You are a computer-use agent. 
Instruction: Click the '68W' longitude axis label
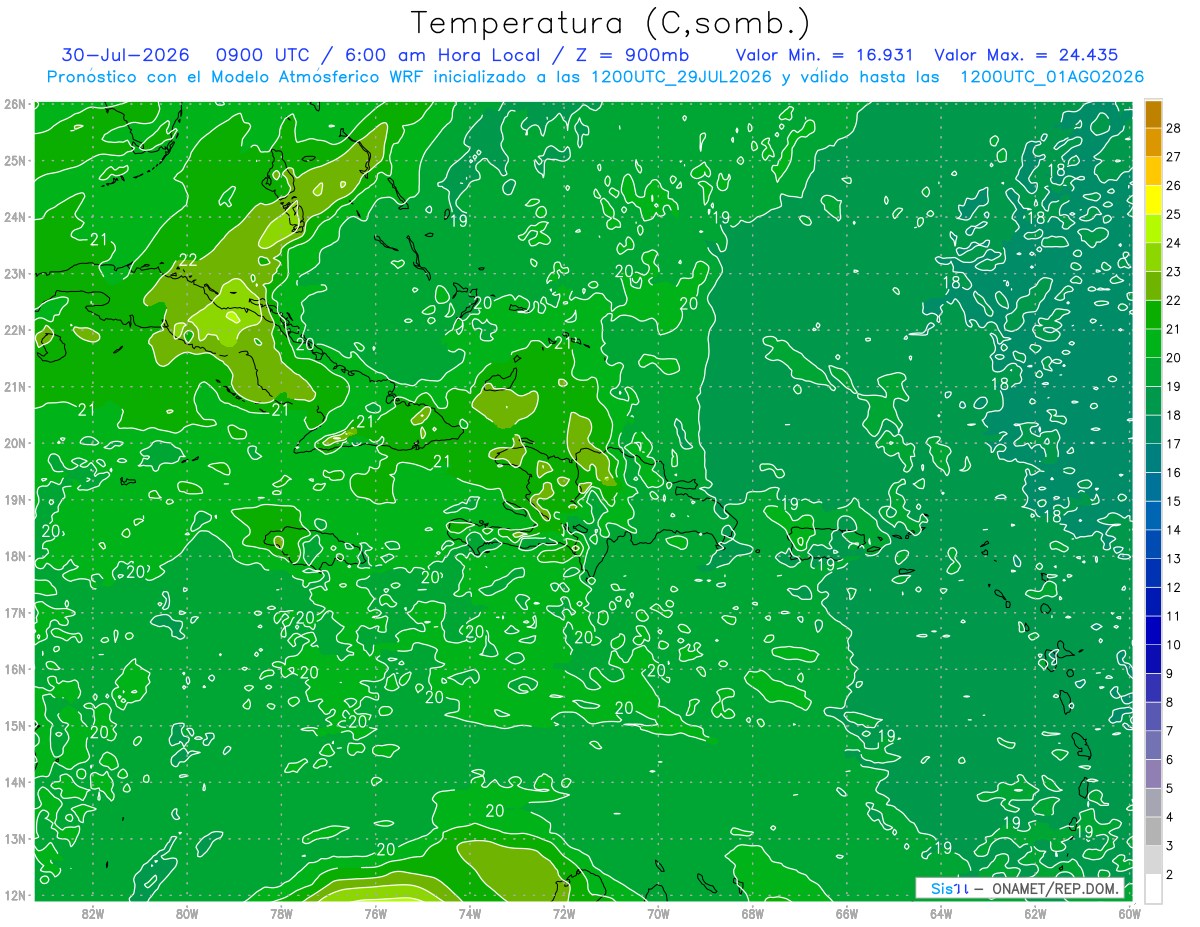752,913
